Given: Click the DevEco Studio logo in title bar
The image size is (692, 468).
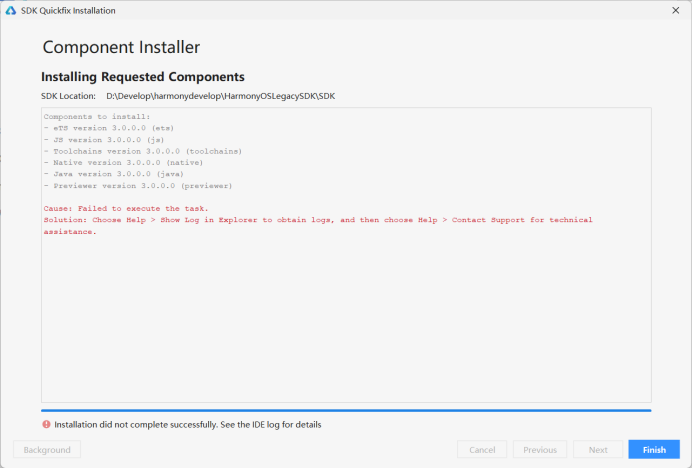Looking at the screenshot, I should pyautogui.click(x=10, y=10).
